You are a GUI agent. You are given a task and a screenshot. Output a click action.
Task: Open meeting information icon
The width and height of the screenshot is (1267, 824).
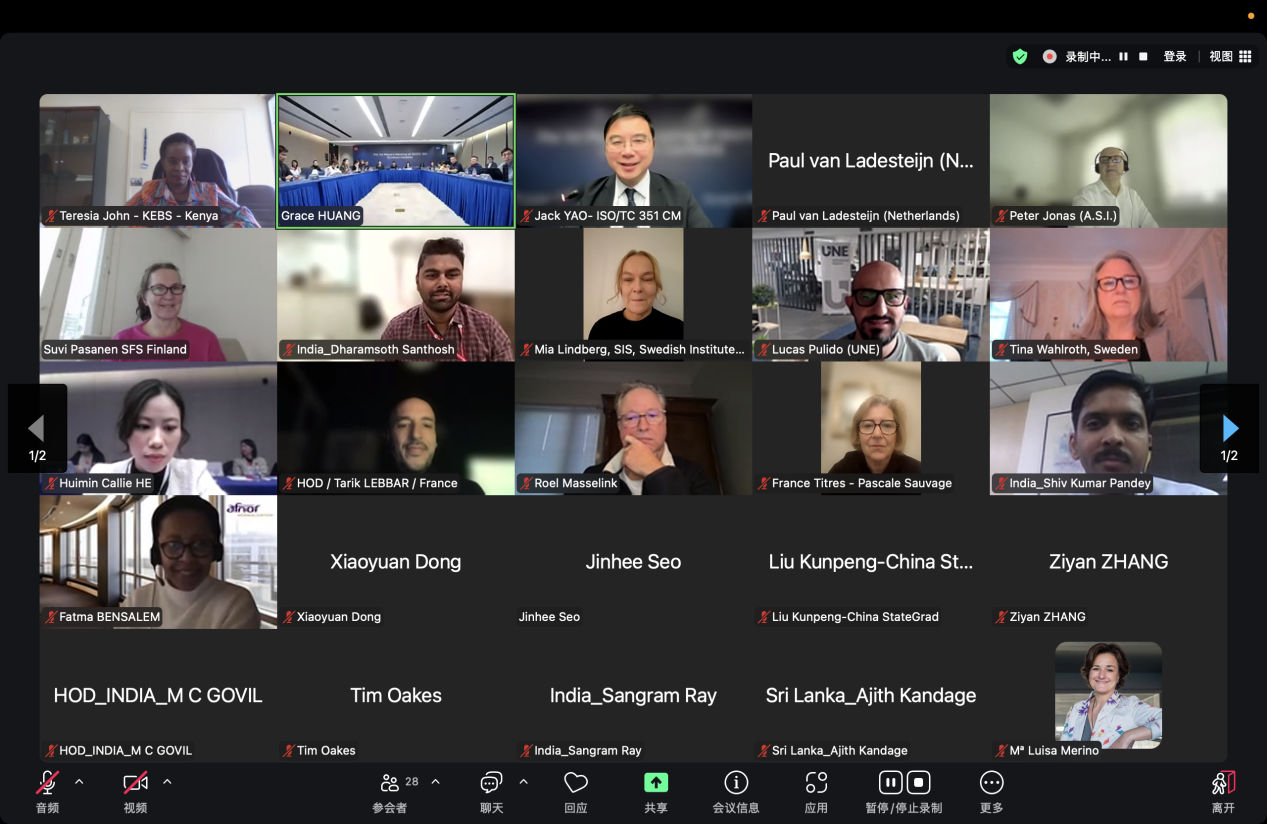[x=736, y=783]
